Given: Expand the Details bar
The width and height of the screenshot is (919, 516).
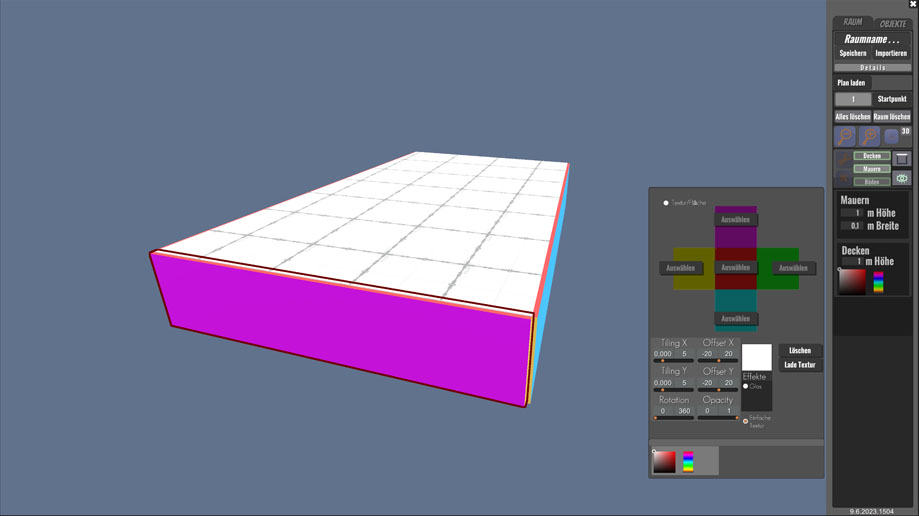Looking at the screenshot, I should (x=872, y=67).
